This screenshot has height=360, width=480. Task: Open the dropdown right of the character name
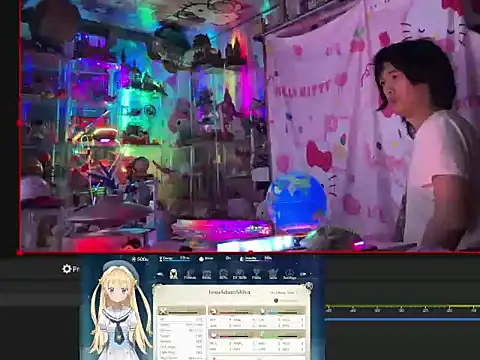click(283, 292)
